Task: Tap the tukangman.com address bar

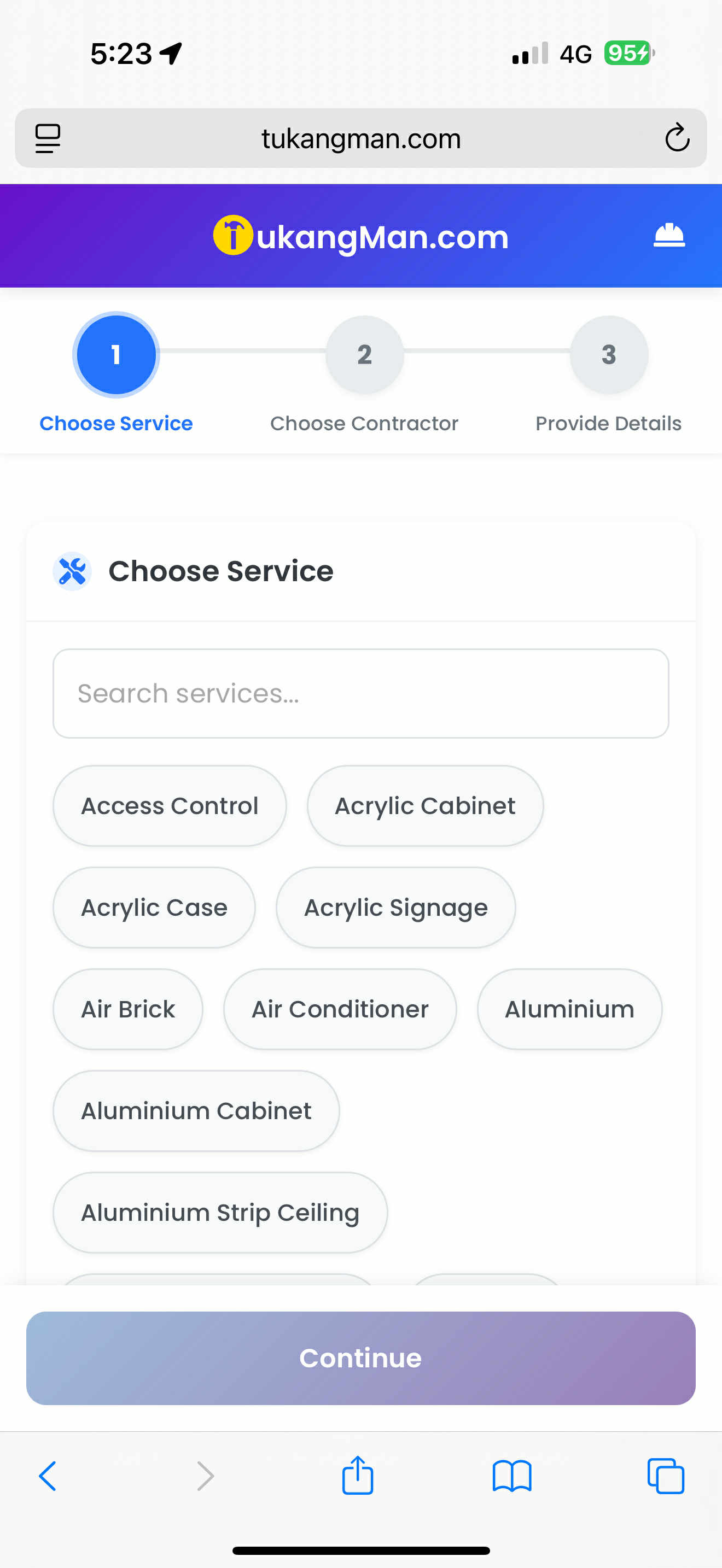Action: point(360,138)
